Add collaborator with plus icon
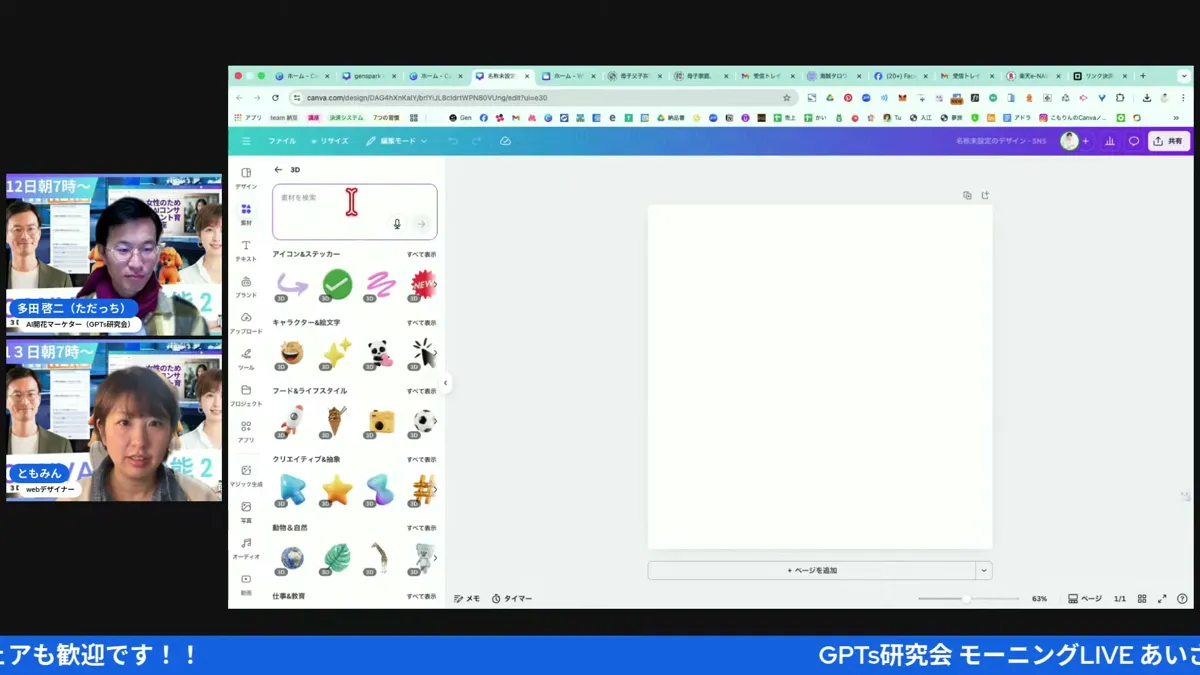 pos(1086,141)
